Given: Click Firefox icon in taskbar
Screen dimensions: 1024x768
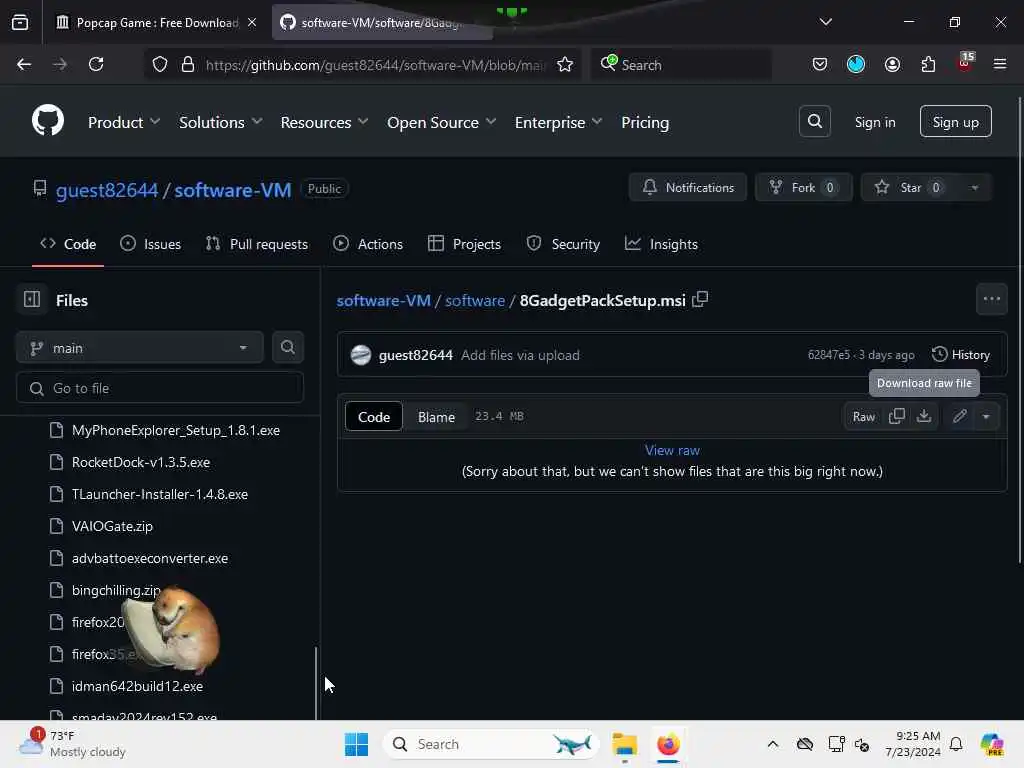Looking at the screenshot, I should point(668,744).
